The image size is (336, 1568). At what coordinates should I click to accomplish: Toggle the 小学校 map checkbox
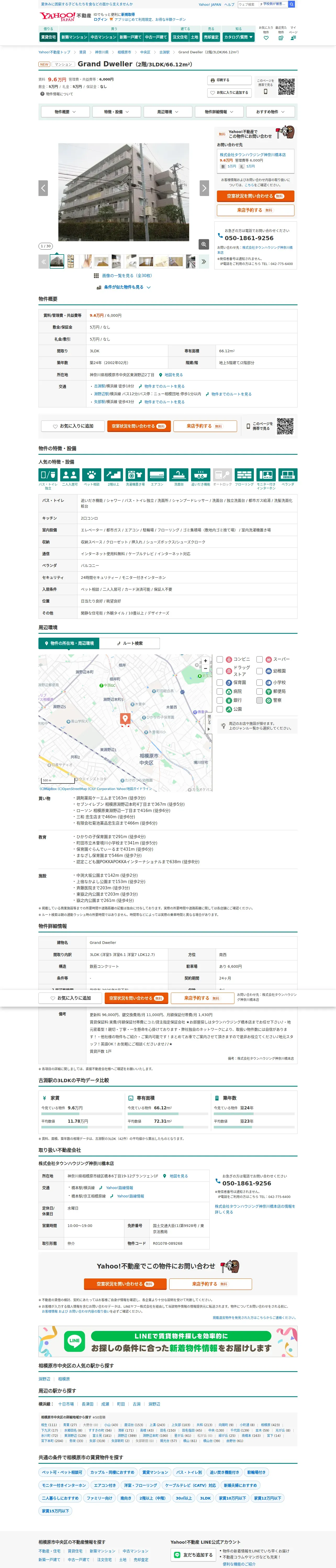click(260, 683)
